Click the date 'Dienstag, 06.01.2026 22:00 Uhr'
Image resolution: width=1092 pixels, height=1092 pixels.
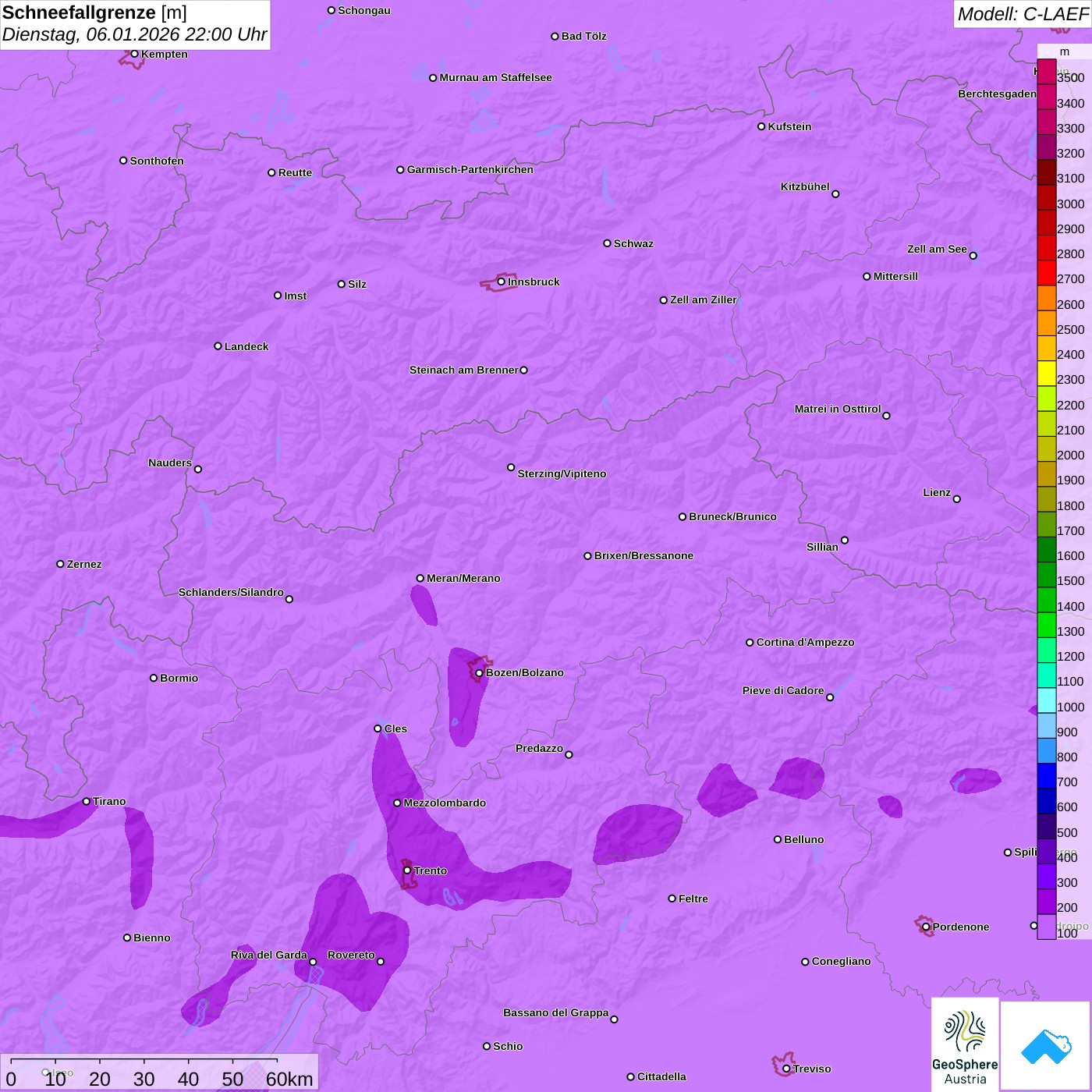click(134, 34)
